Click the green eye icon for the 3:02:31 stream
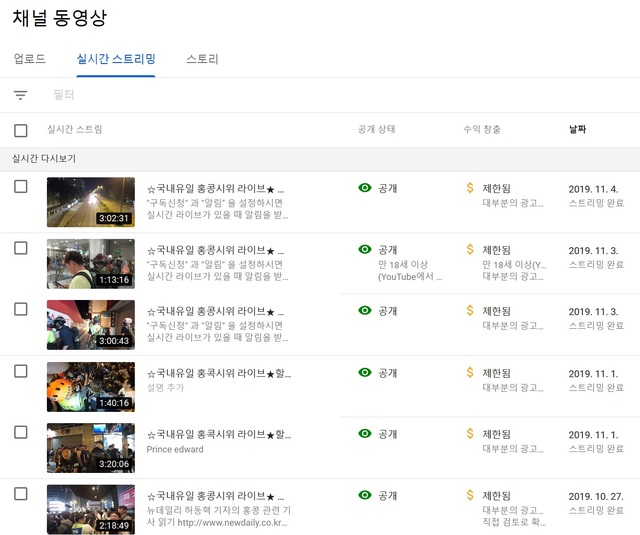Screen dimensions: 640x535 coord(365,188)
